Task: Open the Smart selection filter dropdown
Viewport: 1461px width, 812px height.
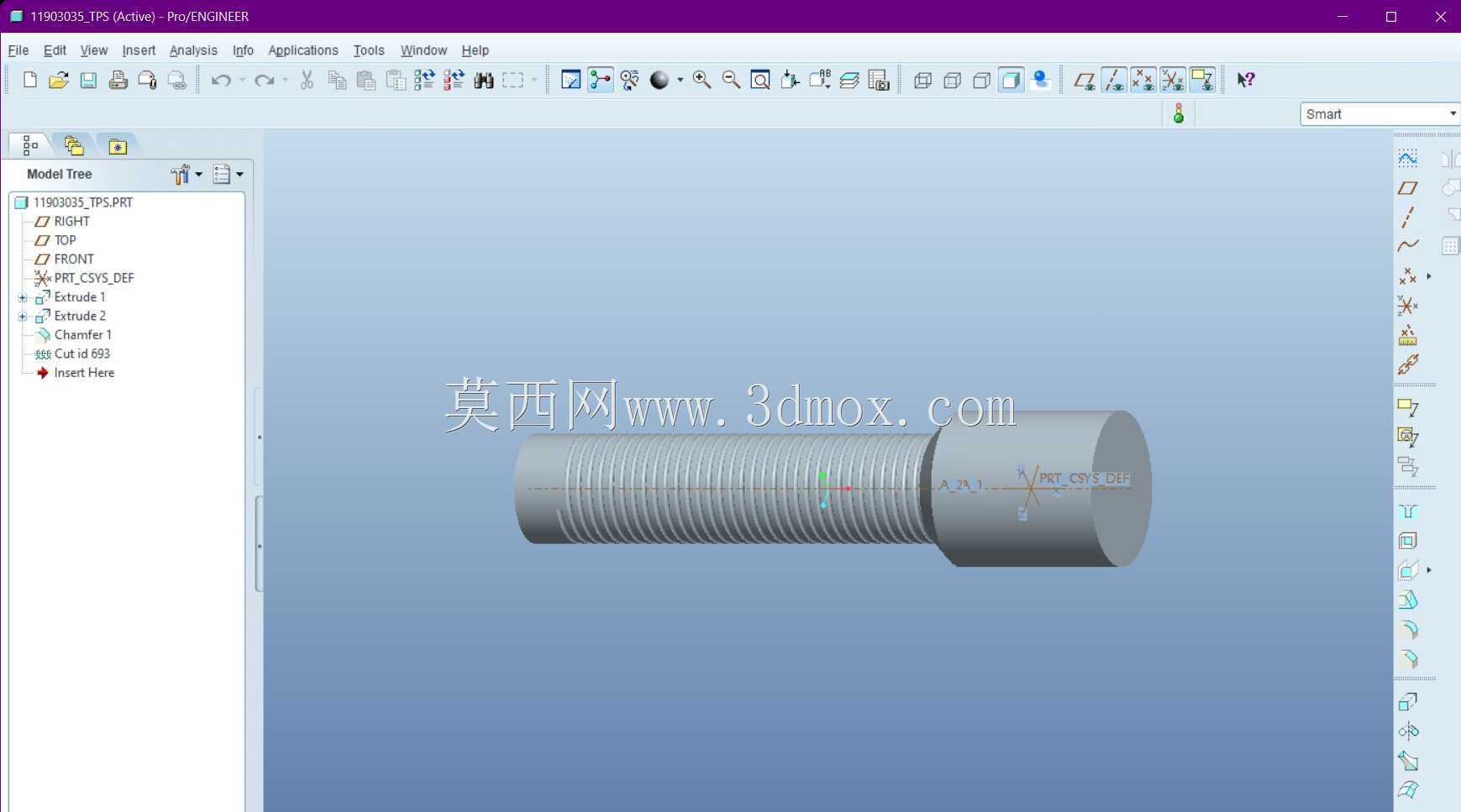Action: point(1380,114)
